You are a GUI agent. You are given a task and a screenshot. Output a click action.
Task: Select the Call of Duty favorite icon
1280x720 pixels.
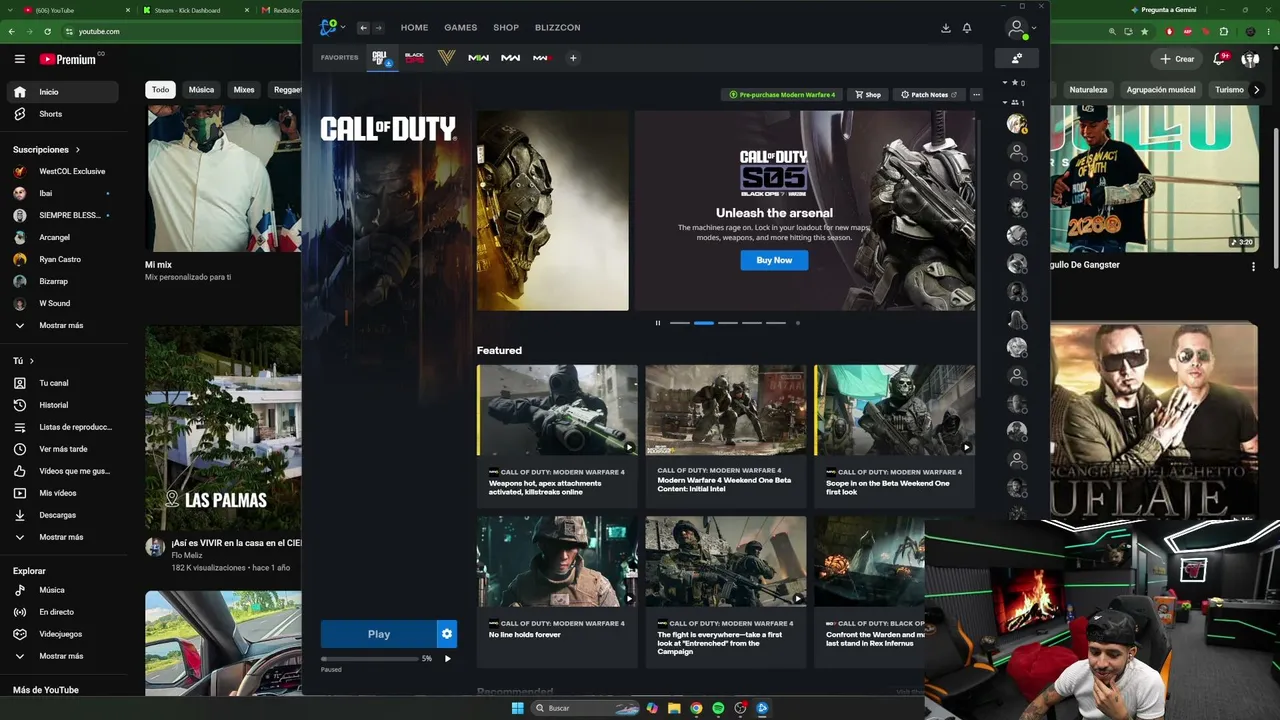[x=382, y=58]
